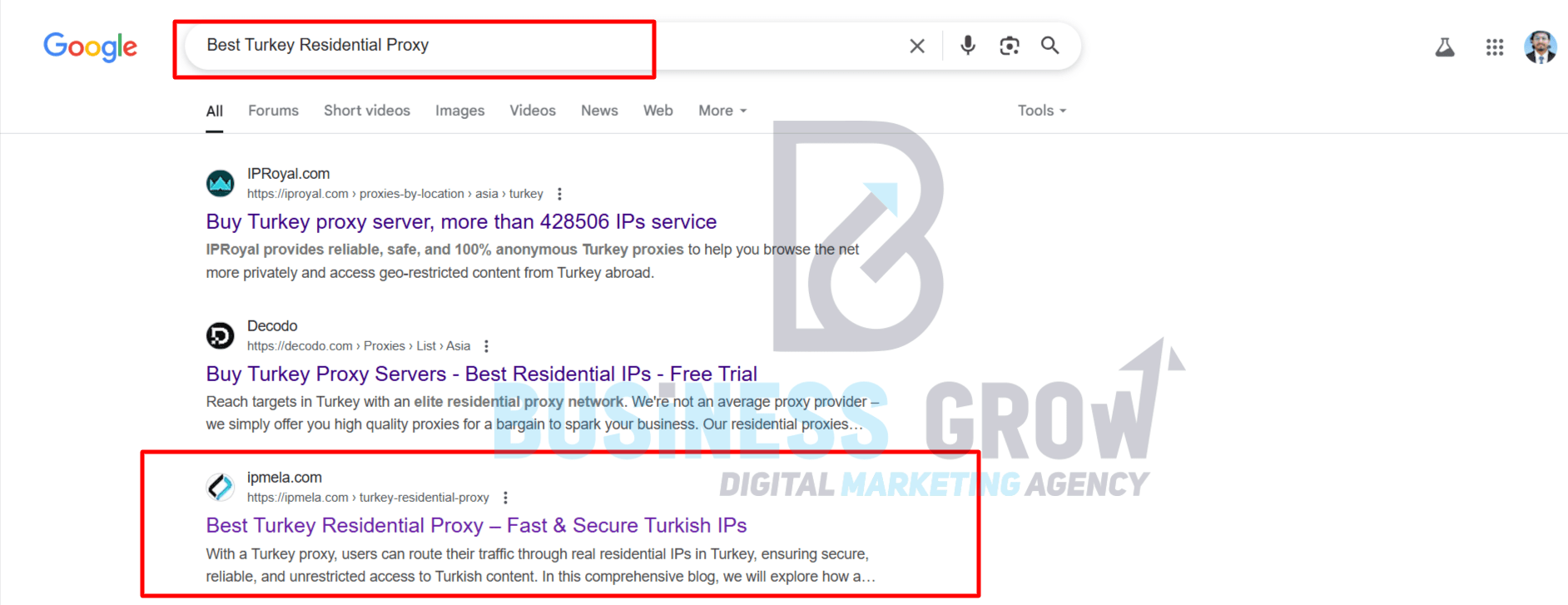Open the result Best Turkey Residential Proxy – Fast & Secure
Screen dimensions: 1568x605
pos(476,525)
